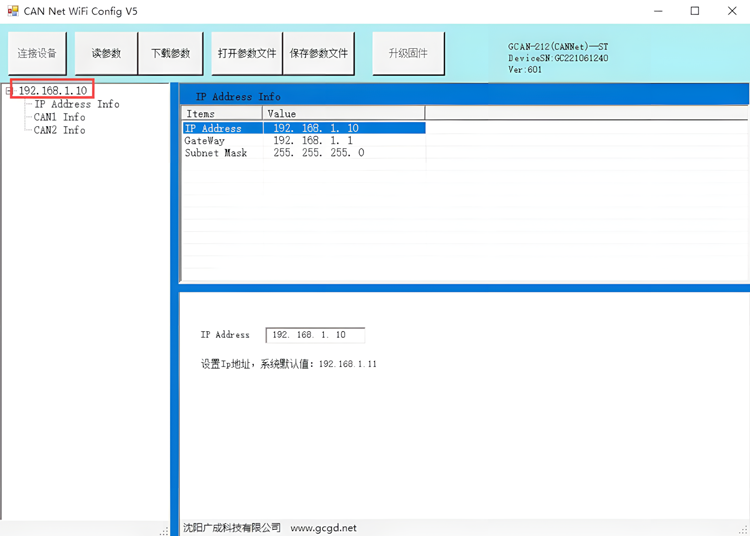The height and width of the screenshot is (536, 750).
Task: Open CAN2 Info in the tree
Action: coord(59,130)
